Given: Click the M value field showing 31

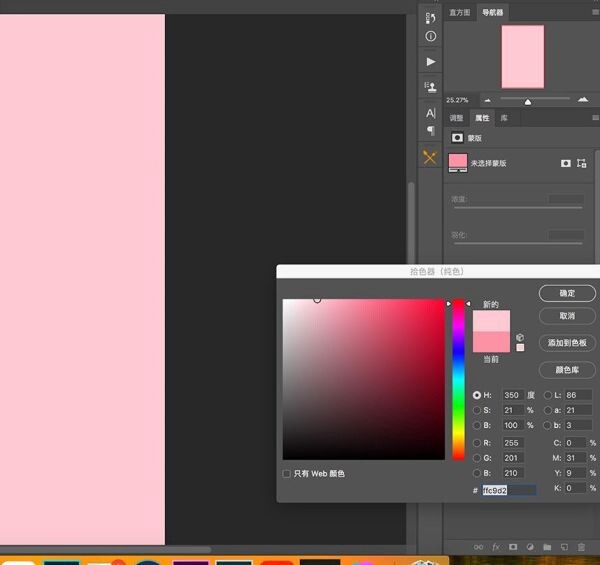Looking at the screenshot, I should tap(576, 458).
